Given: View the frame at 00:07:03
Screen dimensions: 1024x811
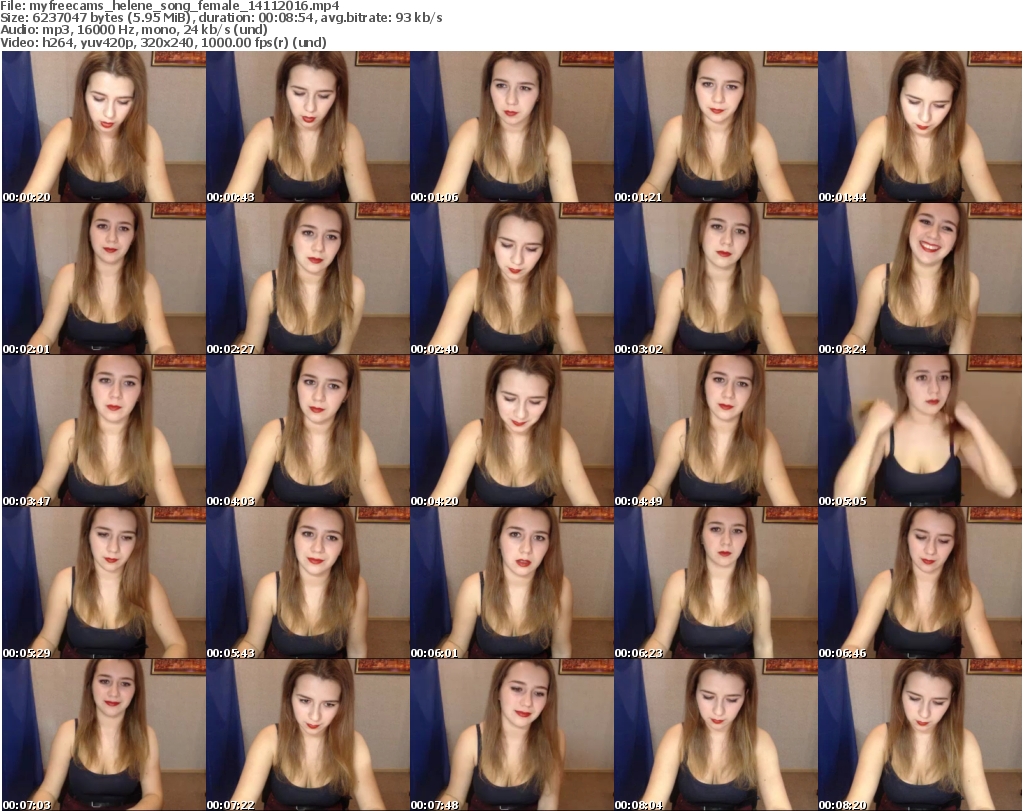Looking at the screenshot, I should click(104, 735).
